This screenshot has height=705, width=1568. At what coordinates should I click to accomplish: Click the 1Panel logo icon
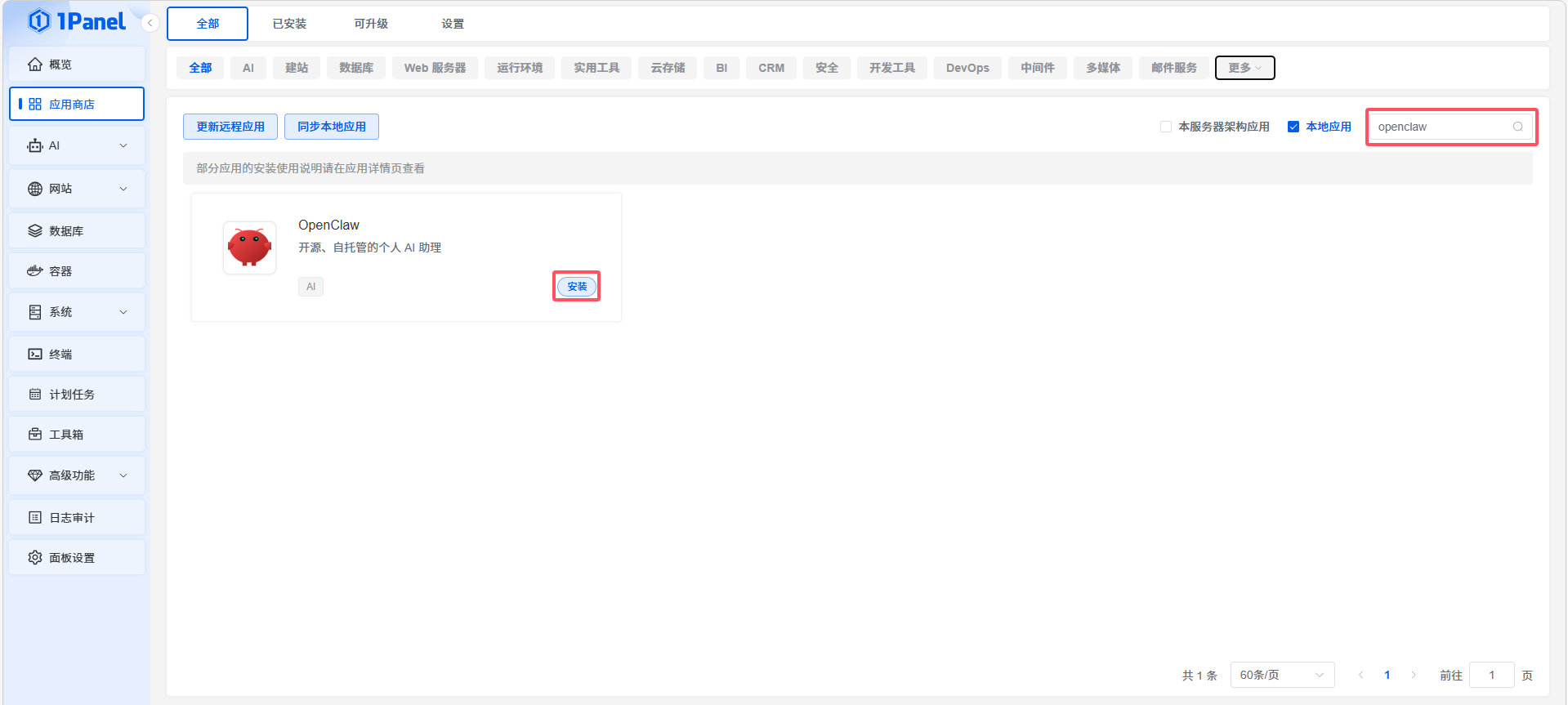tap(39, 21)
